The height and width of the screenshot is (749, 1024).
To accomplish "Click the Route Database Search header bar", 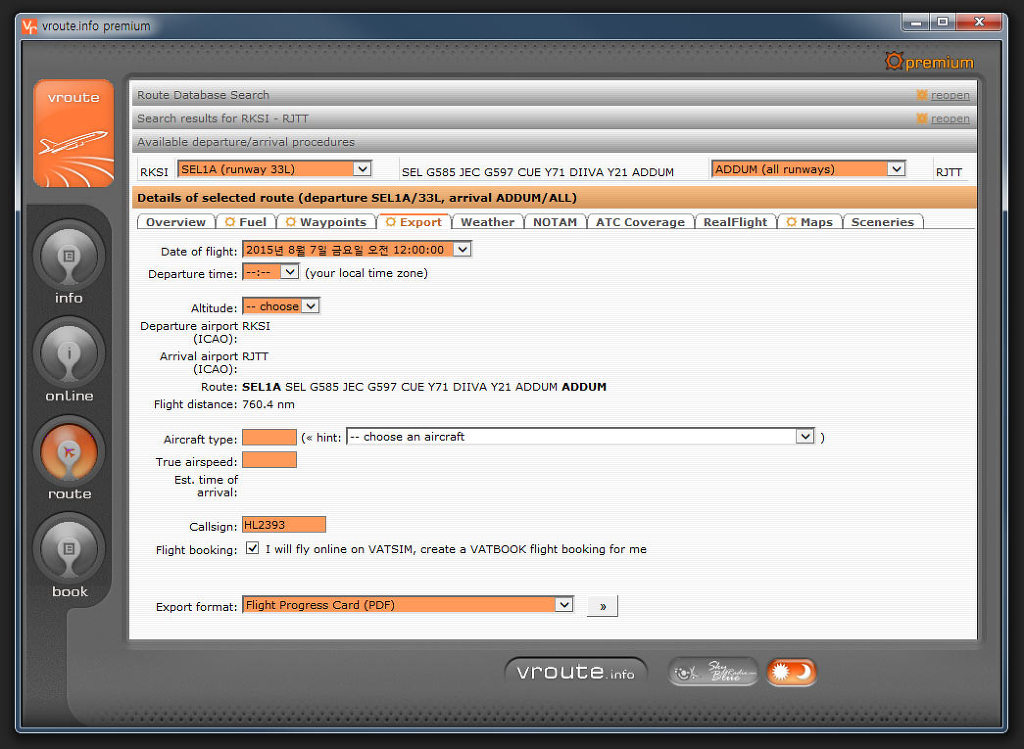I will click(x=554, y=95).
